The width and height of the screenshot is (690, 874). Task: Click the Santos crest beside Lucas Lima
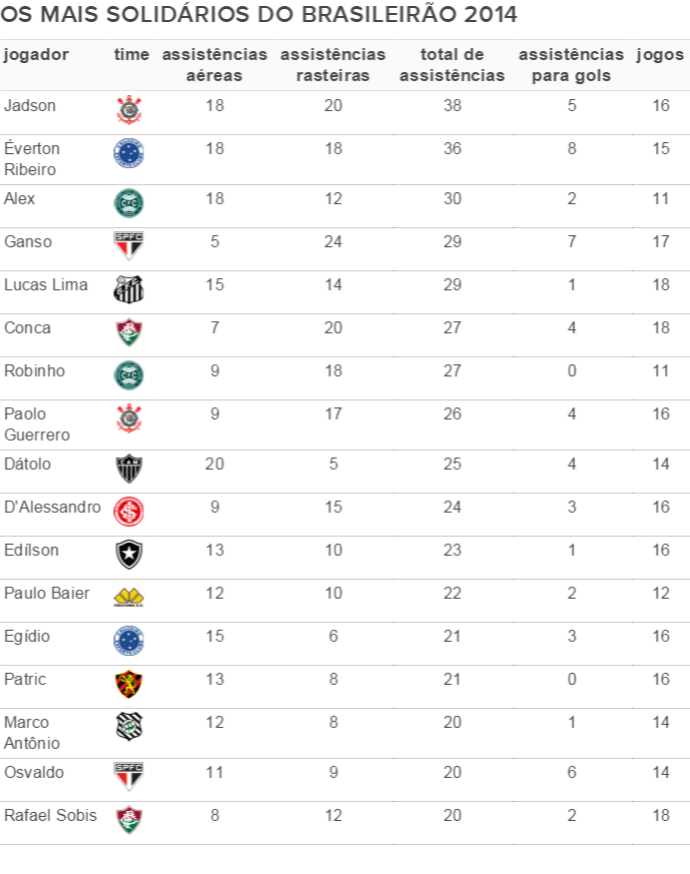tap(129, 289)
